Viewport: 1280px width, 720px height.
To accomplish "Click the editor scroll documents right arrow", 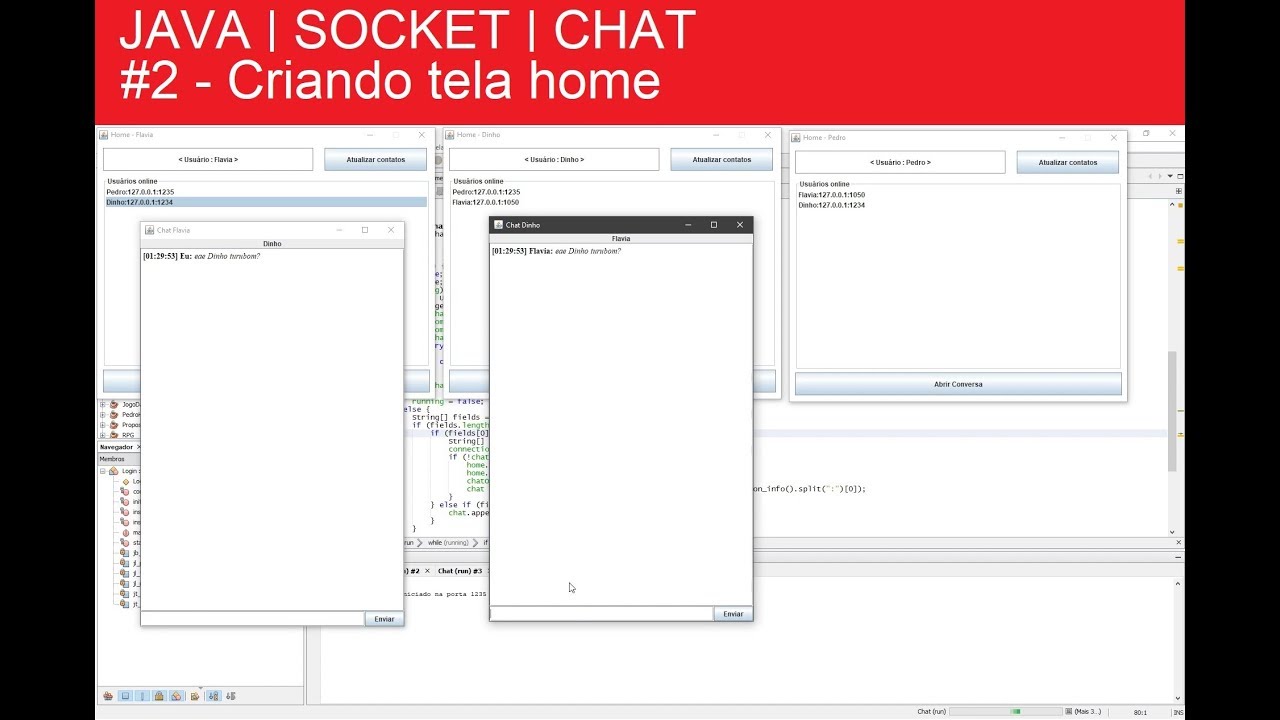I will [x=1160, y=176].
